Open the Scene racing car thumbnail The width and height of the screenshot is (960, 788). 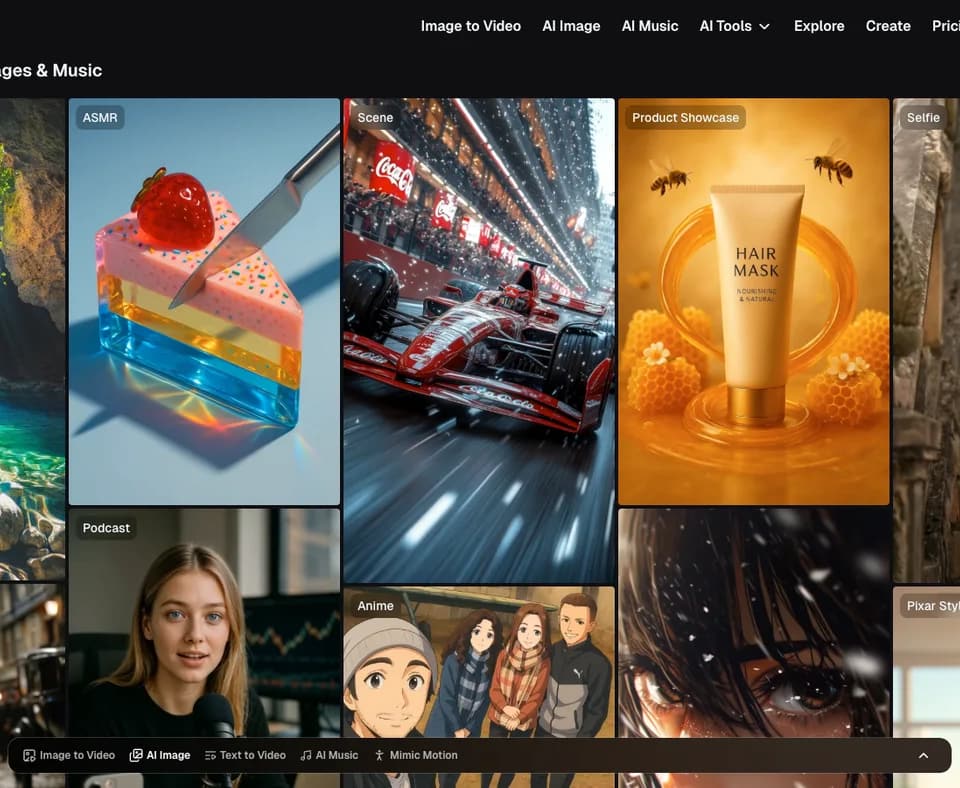tap(479, 340)
